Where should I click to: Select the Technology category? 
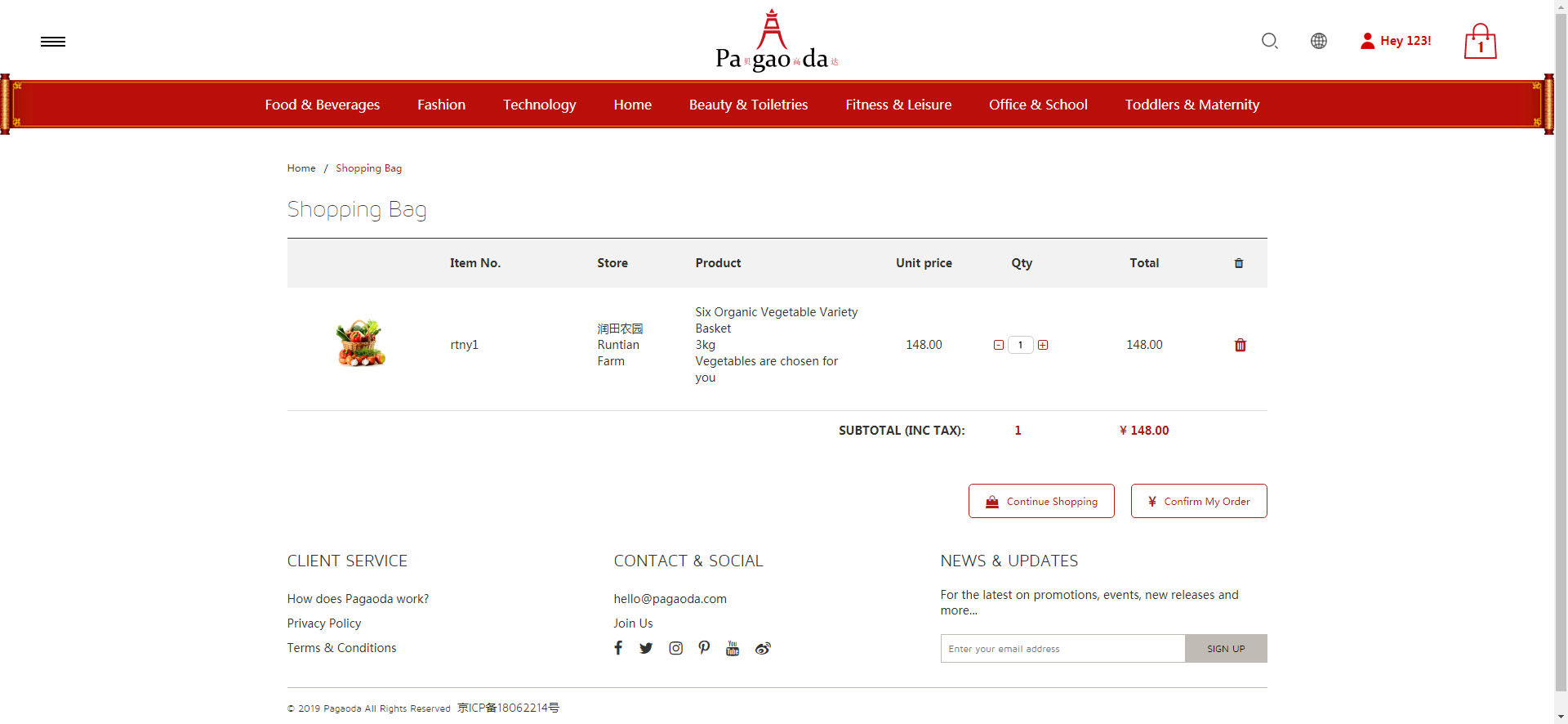pos(539,105)
